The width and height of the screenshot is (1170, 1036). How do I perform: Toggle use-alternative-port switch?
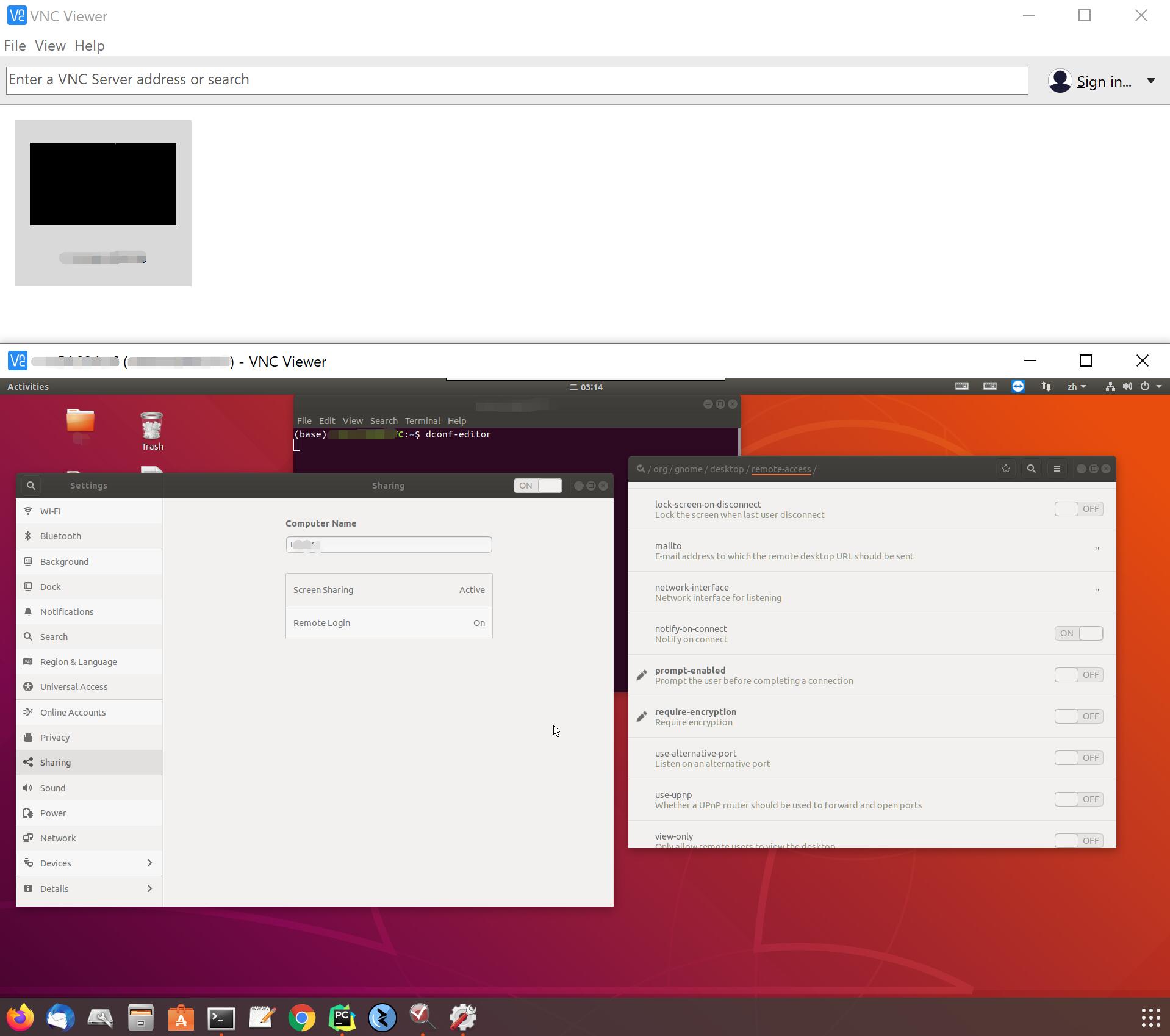point(1078,758)
